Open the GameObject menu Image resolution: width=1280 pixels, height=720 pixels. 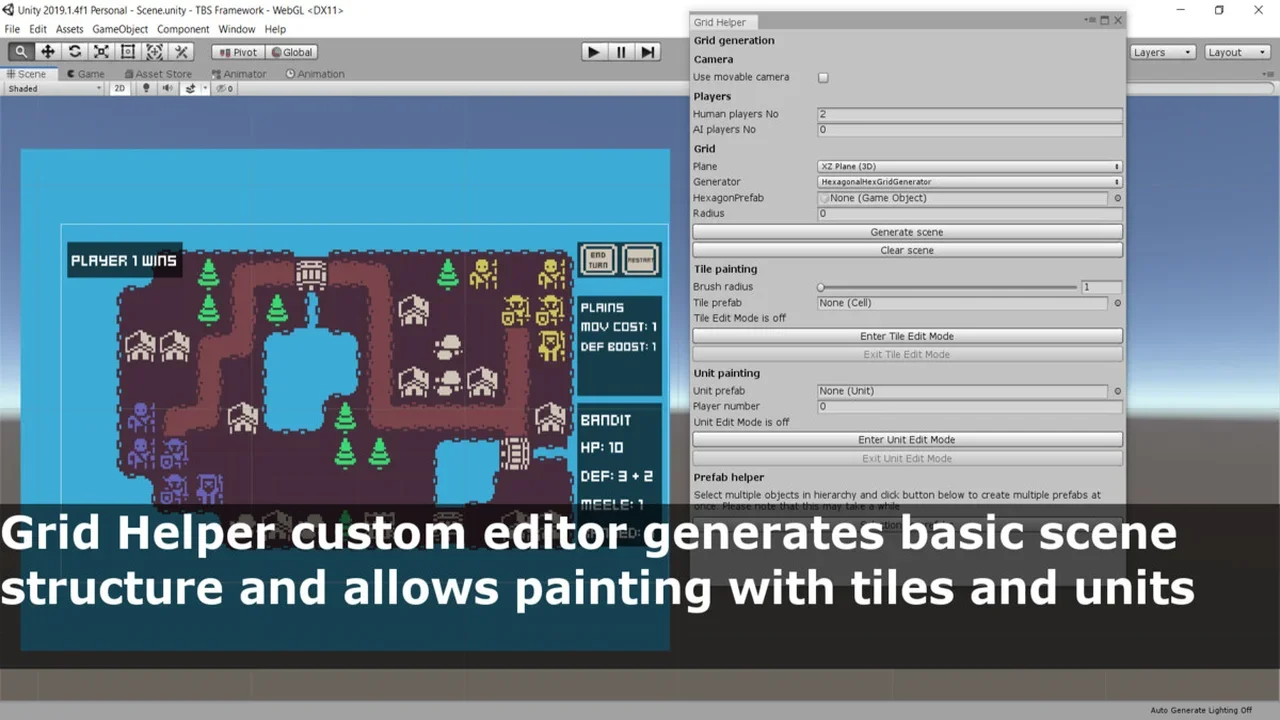(x=120, y=29)
